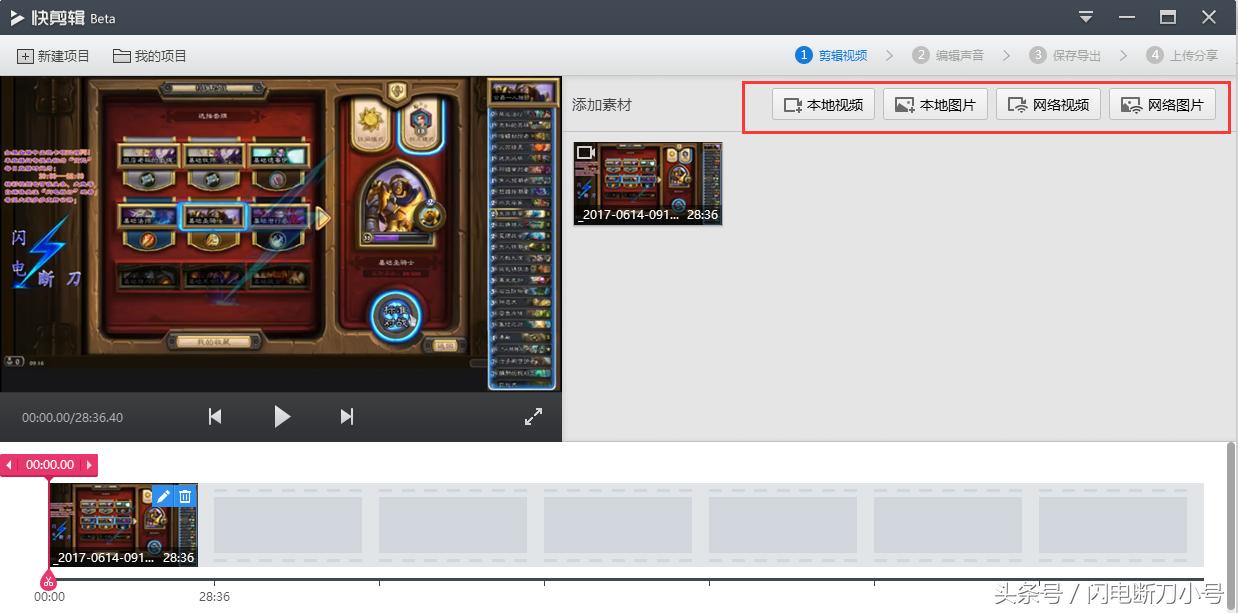This screenshot has width=1238, height=613.
Task: Click the 00:00:00 playhead time label
Action: (50, 465)
